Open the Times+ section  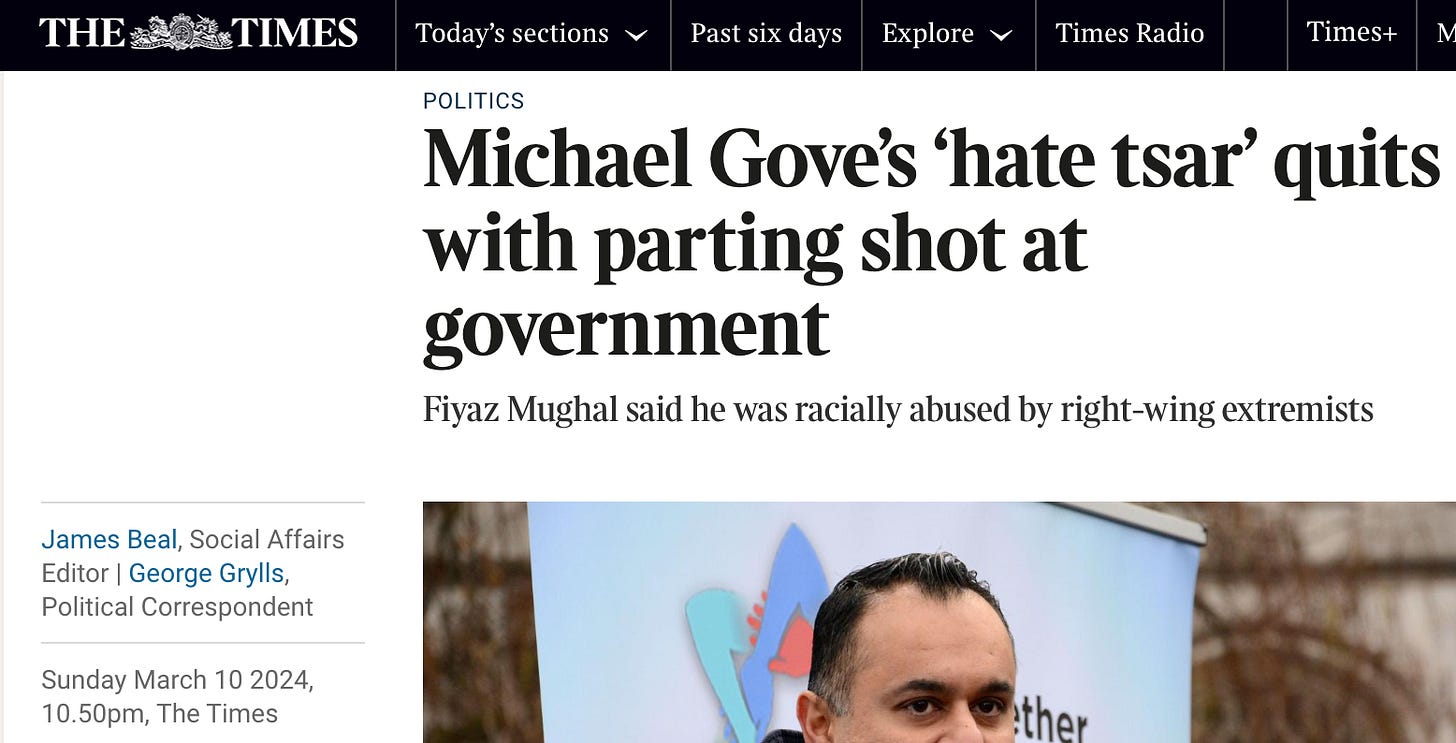[x=1352, y=32]
